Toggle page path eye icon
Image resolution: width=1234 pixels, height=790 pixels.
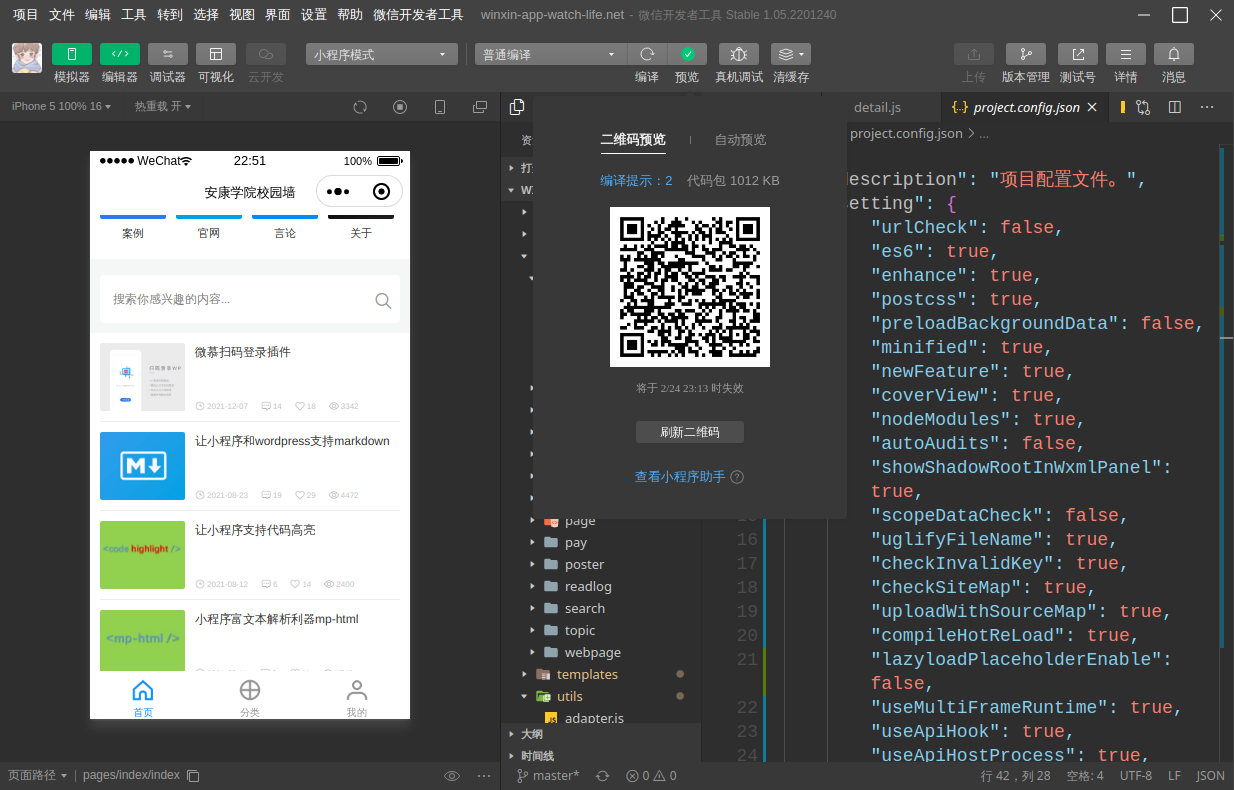tap(452, 776)
